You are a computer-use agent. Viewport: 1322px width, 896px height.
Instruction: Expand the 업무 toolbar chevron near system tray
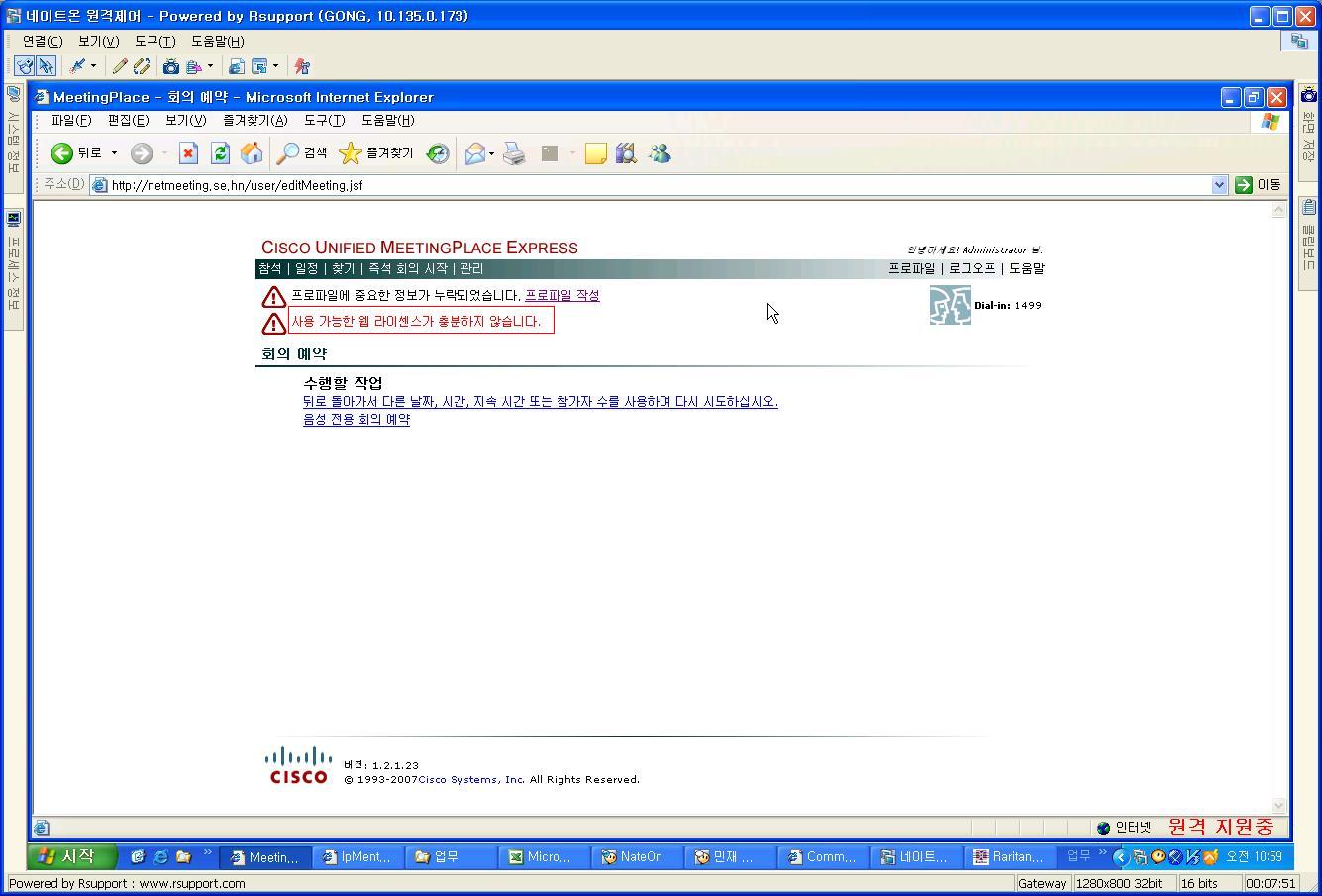tap(1102, 853)
